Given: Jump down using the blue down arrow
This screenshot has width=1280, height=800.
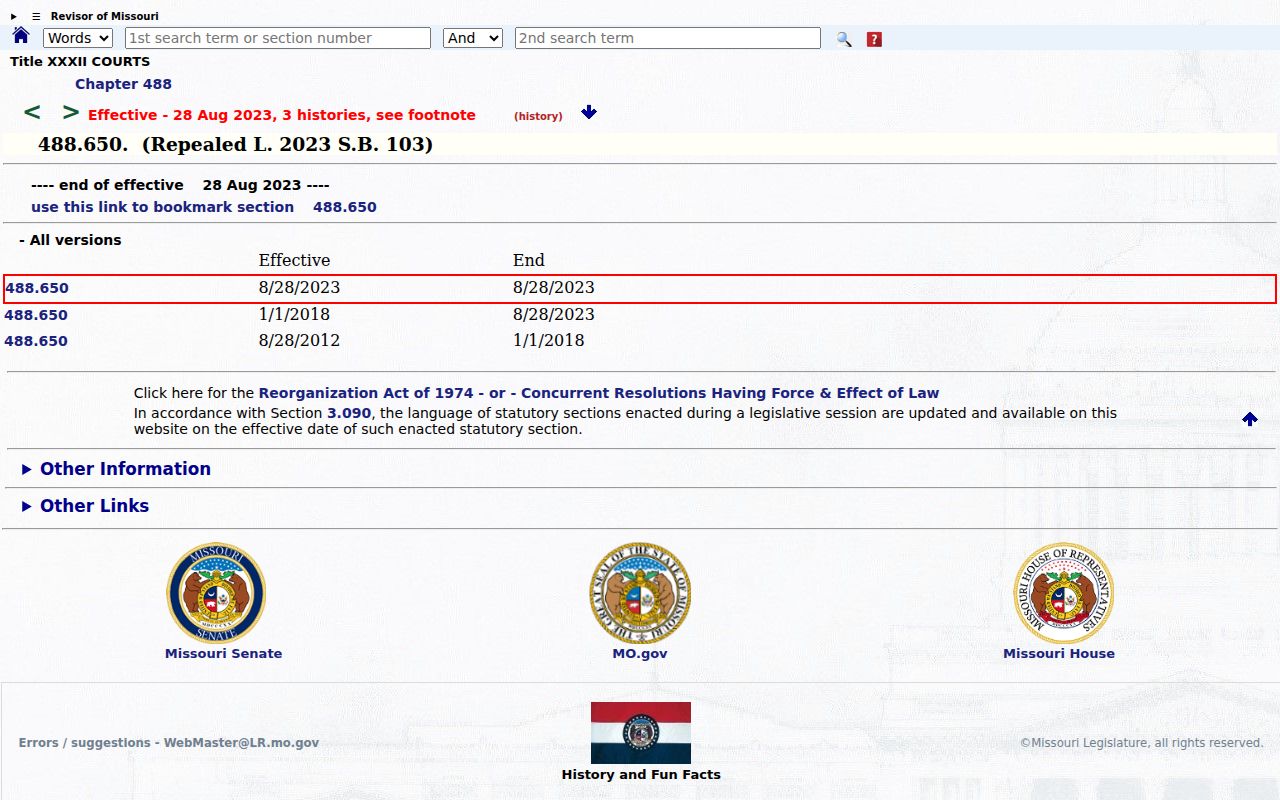Looking at the screenshot, I should tap(589, 113).
